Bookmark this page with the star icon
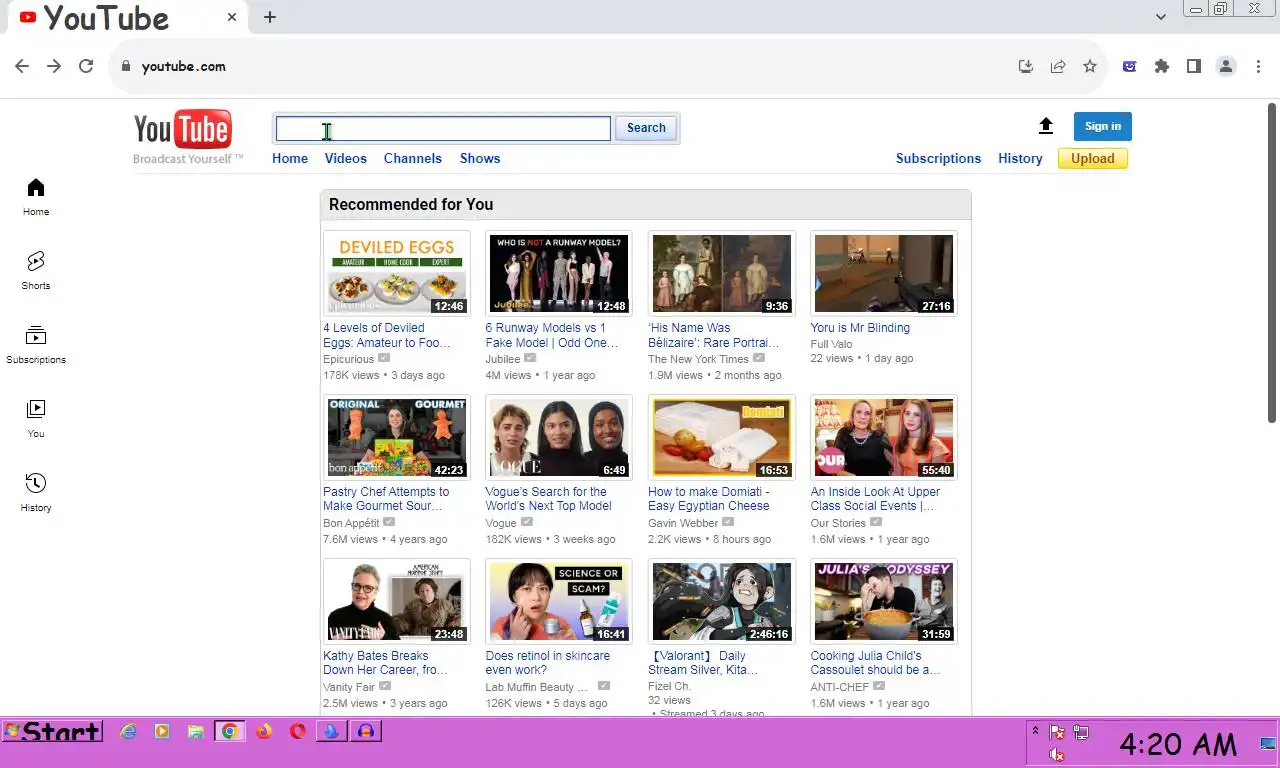This screenshot has height=768, width=1280. [1090, 66]
